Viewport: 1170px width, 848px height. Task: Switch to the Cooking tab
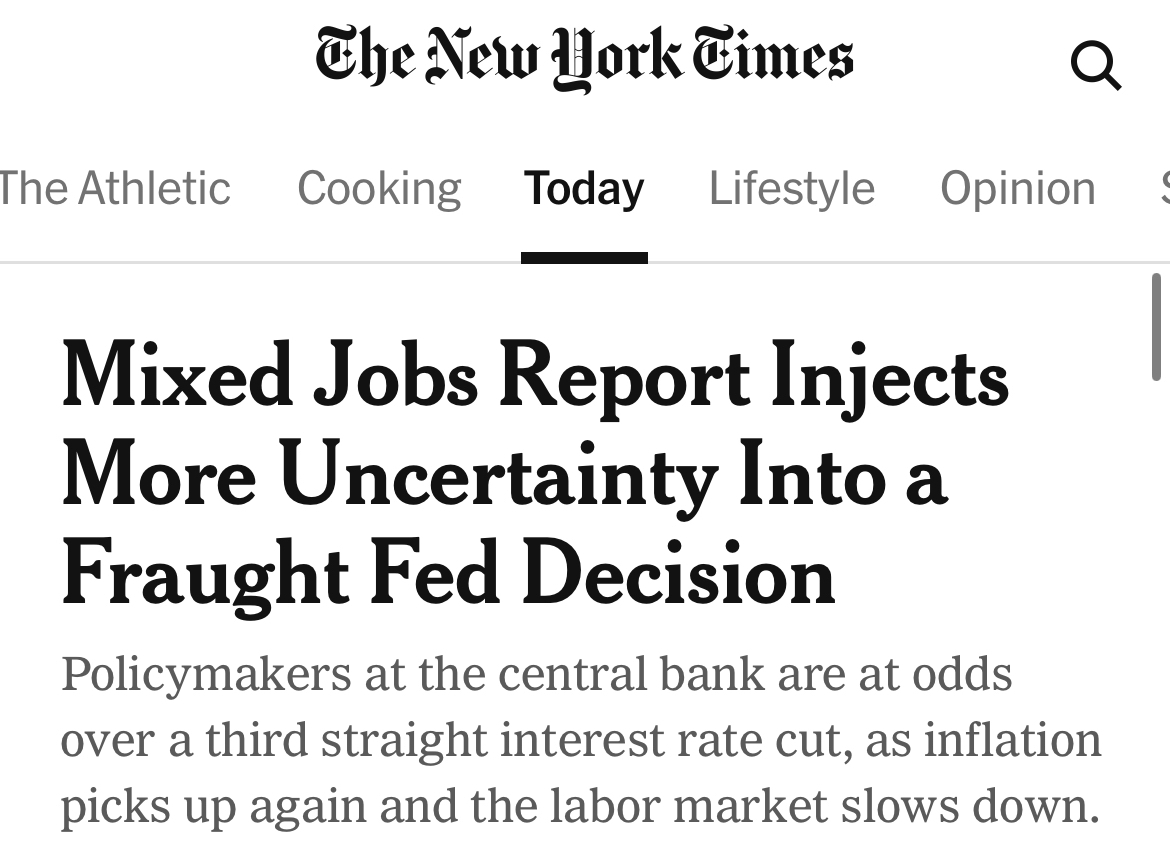coord(379,189)
